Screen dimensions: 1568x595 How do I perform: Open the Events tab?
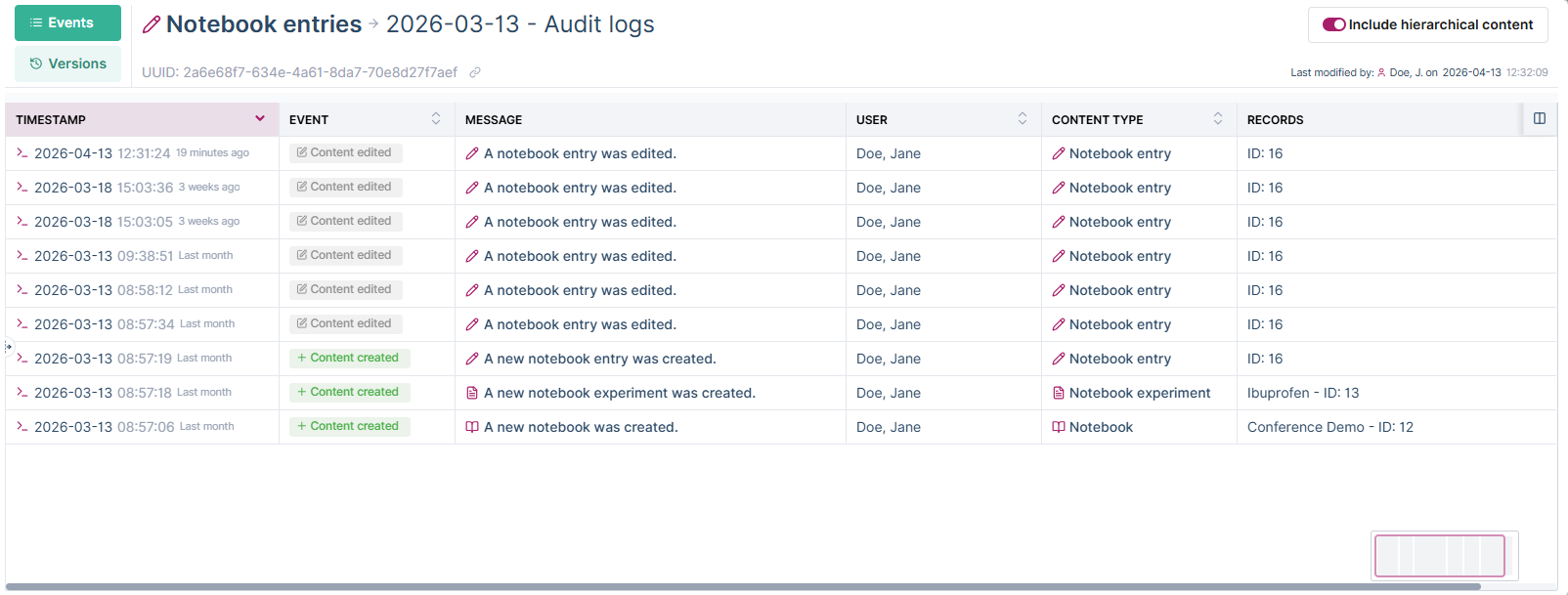pos(67,22)
